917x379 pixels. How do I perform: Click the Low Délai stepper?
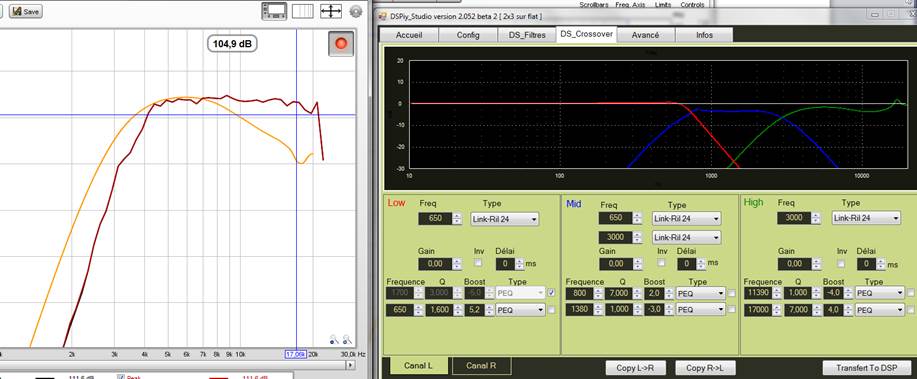point(519,264)
